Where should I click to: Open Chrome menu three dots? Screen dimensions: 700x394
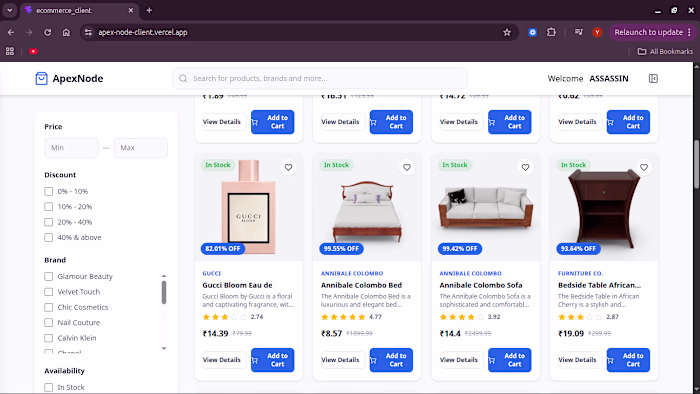pos(690,32)
